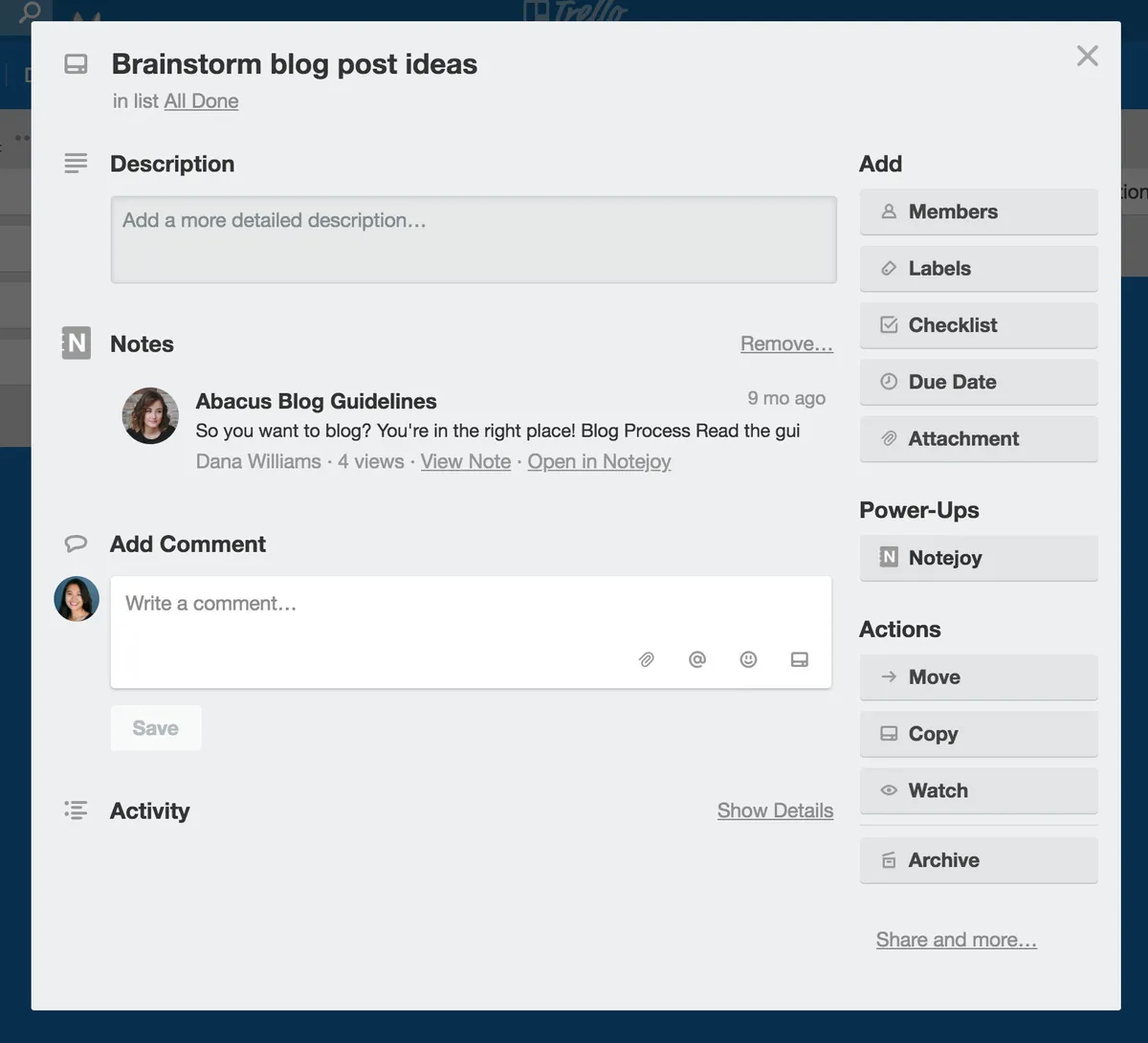Open the Members picker
The image size is (1148, 1043).
[x=978, y=211]
